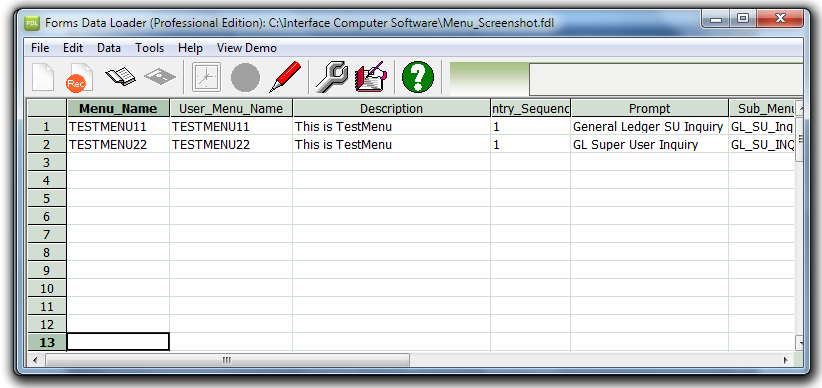The image size is (822, 388).
Task: Minimize the Forms Data Loader window
Action: click(717, 19)
